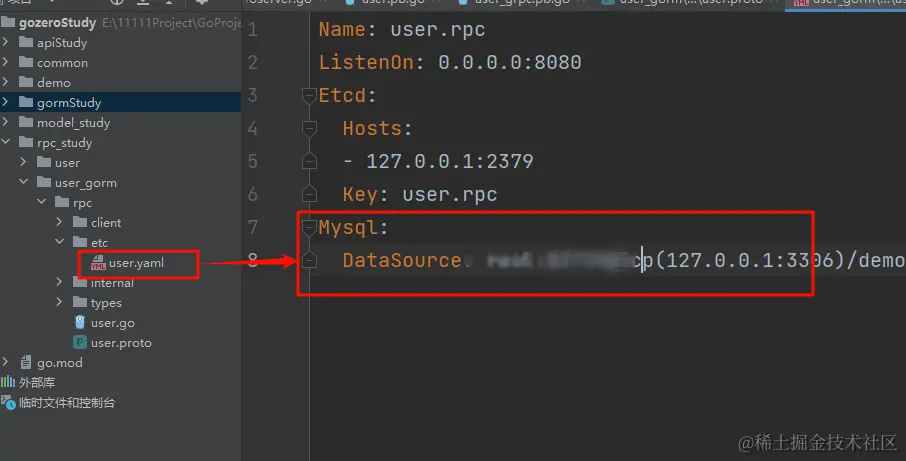Click the rpc folder icon under user_gorm
The image size is (906, 461).
[62, 202]
